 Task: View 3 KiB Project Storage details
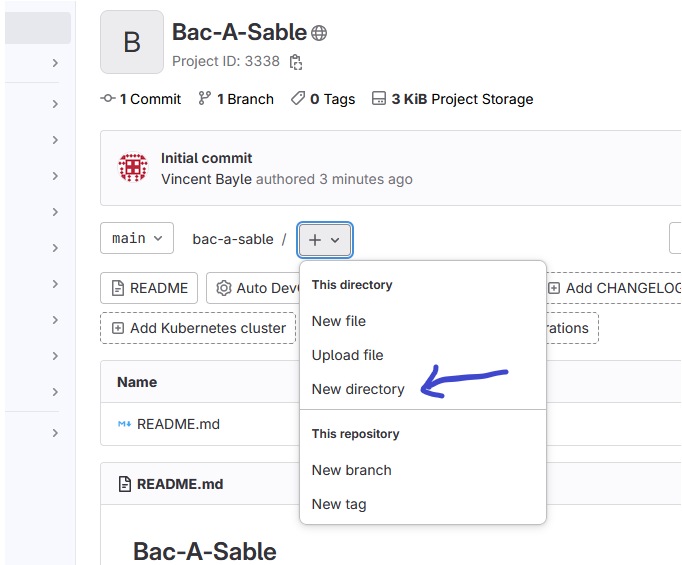(452, 99)
